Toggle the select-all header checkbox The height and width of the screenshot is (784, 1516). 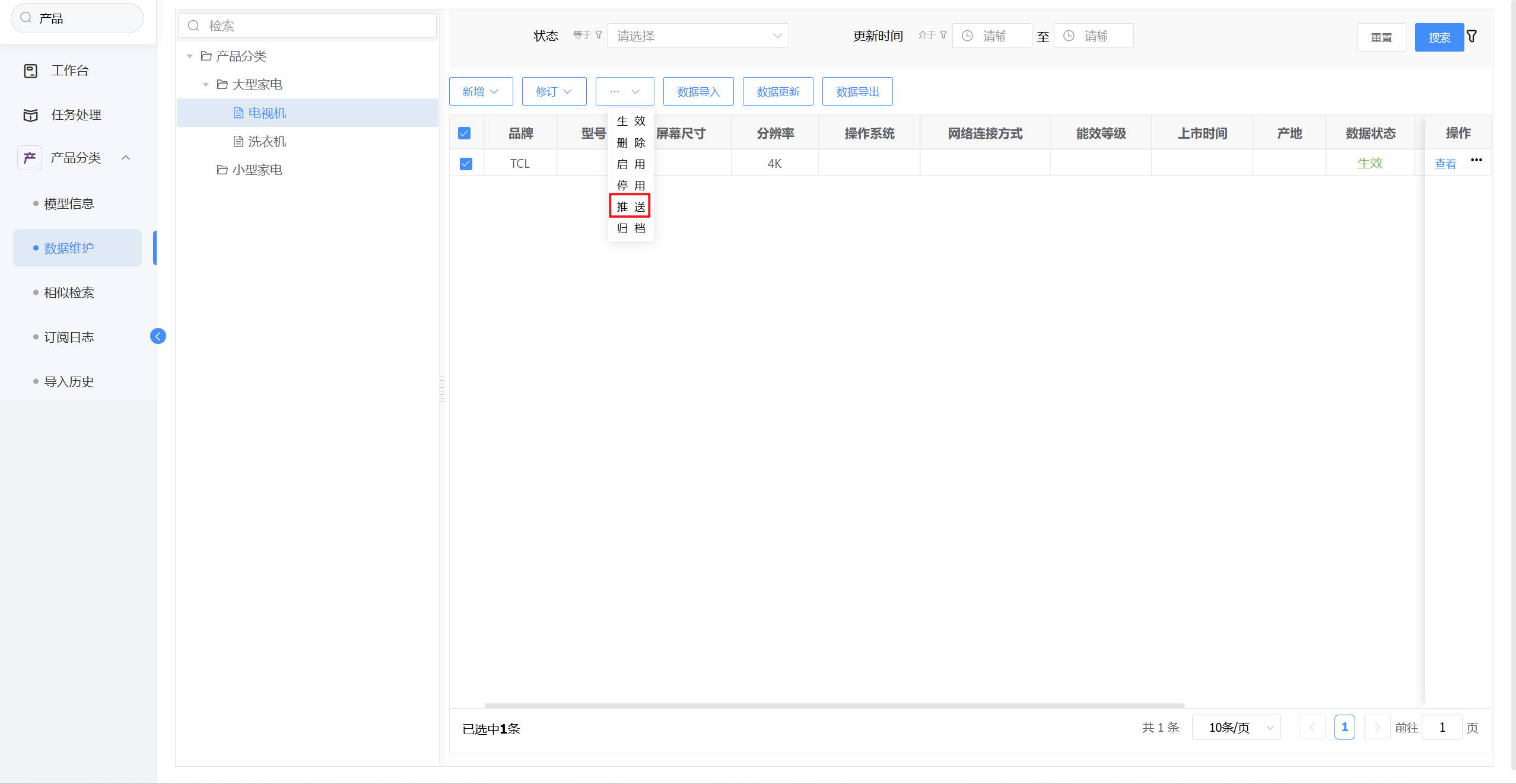pos(465,133)
